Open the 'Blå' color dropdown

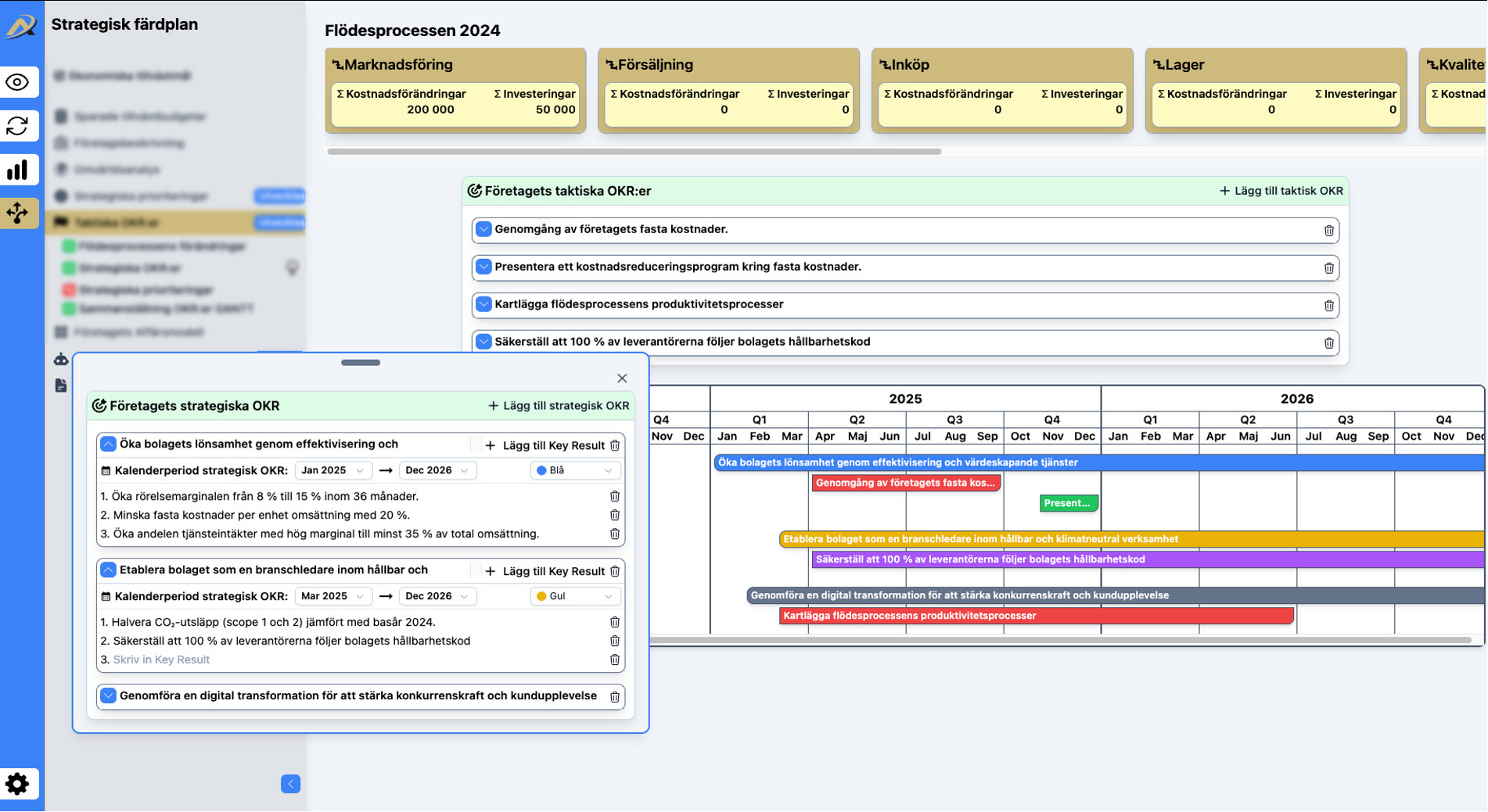coord(575,471)
